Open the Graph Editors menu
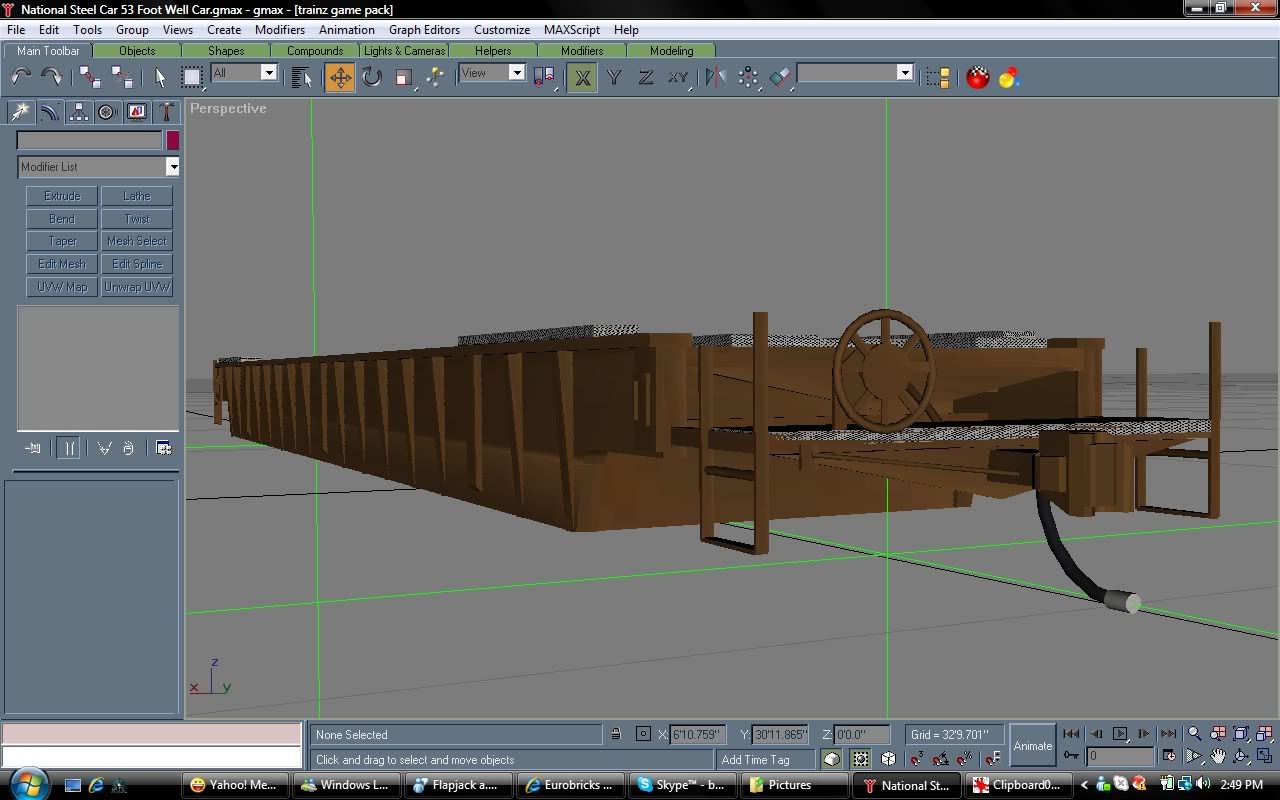This screenshot has height=800, width=1280. (424, 30)
